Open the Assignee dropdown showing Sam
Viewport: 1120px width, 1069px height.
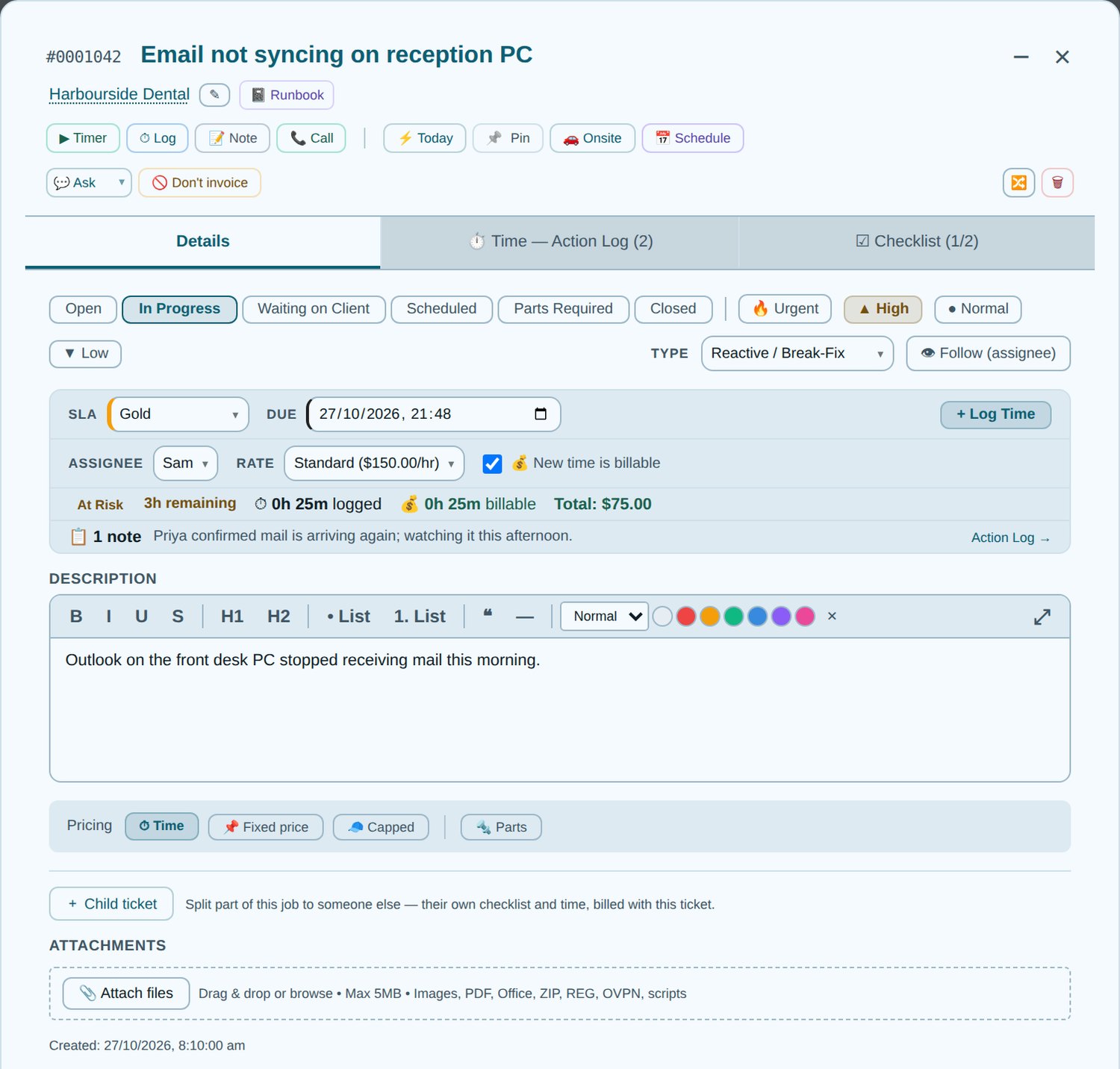point(185,464)
